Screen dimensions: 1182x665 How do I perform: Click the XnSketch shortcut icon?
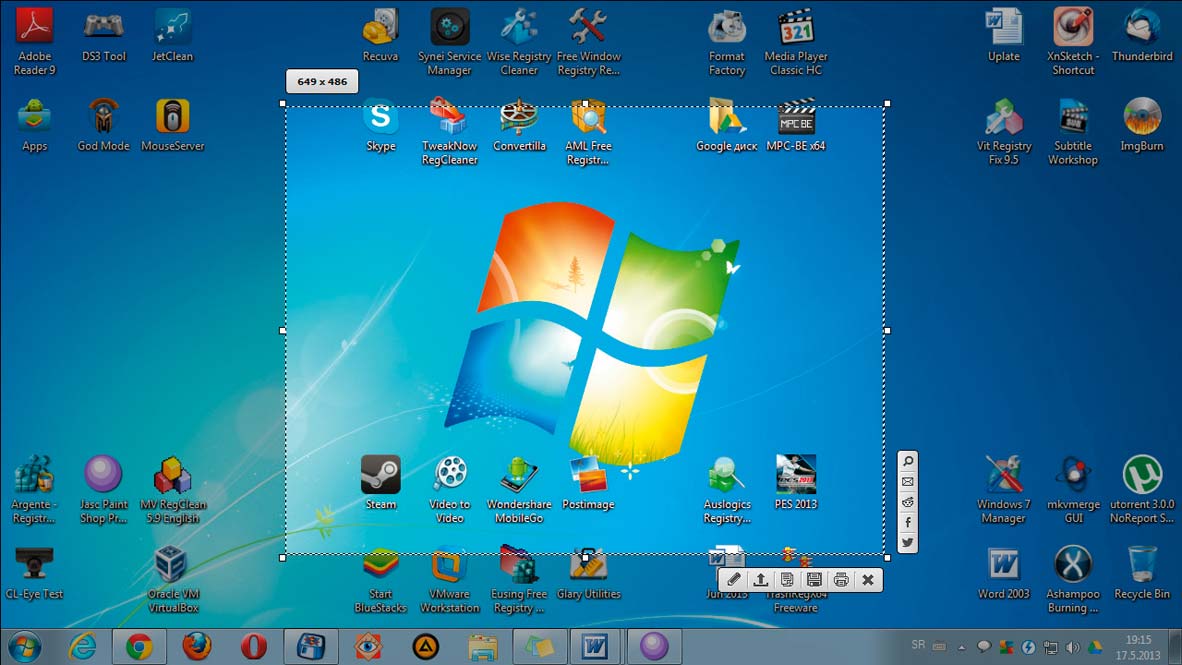point(1073,41)
